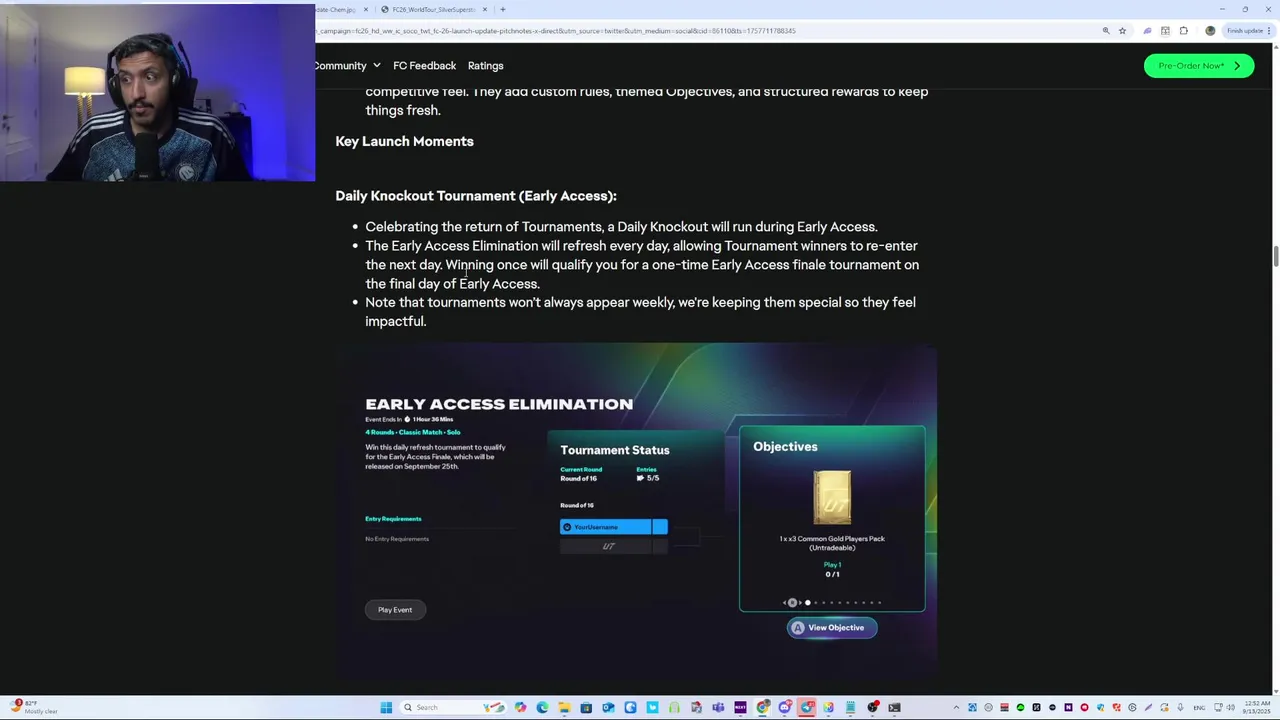Open the Chrome extensions puzzle icon

click(1184, 31)
